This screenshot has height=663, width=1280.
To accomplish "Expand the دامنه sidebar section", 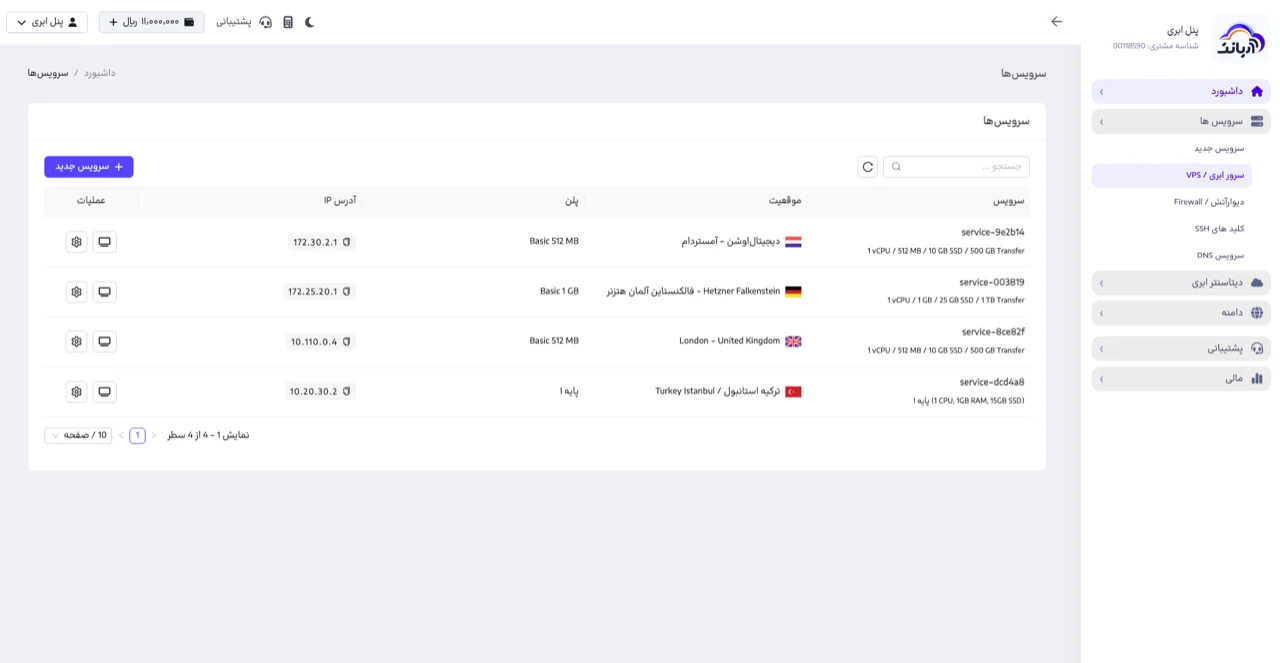I will click(x=1181, y=313).
